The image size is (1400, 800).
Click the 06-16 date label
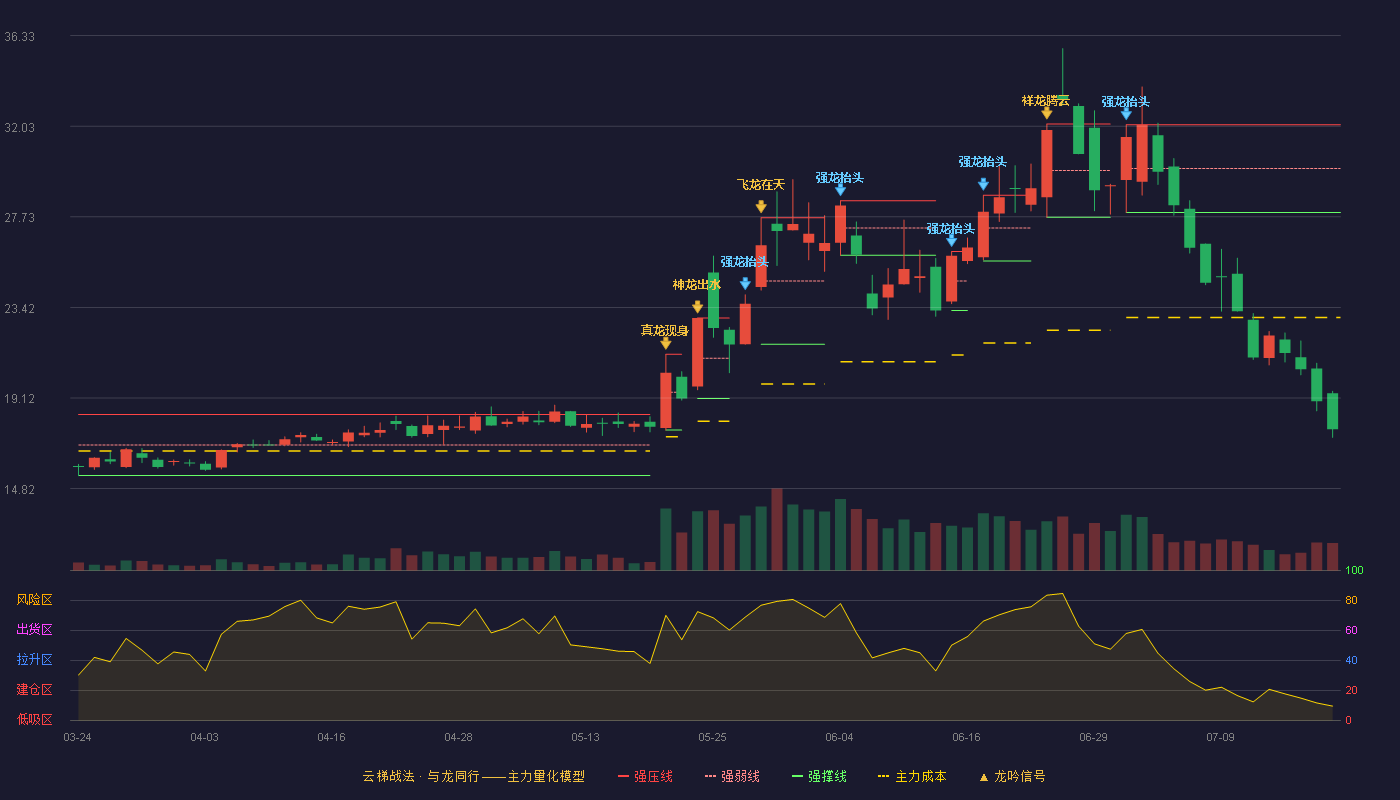click(966, 737)
